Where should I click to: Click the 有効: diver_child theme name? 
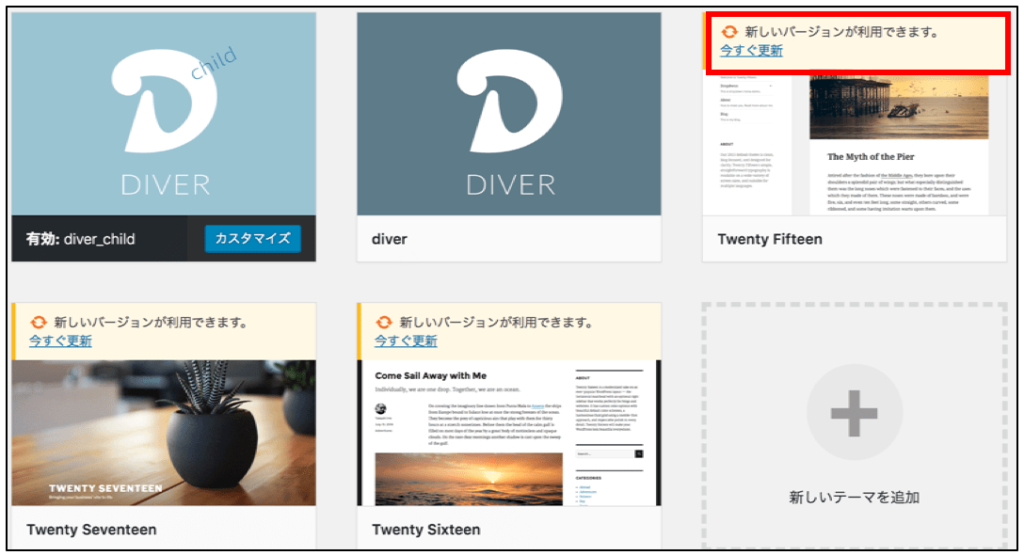(80, 239)
